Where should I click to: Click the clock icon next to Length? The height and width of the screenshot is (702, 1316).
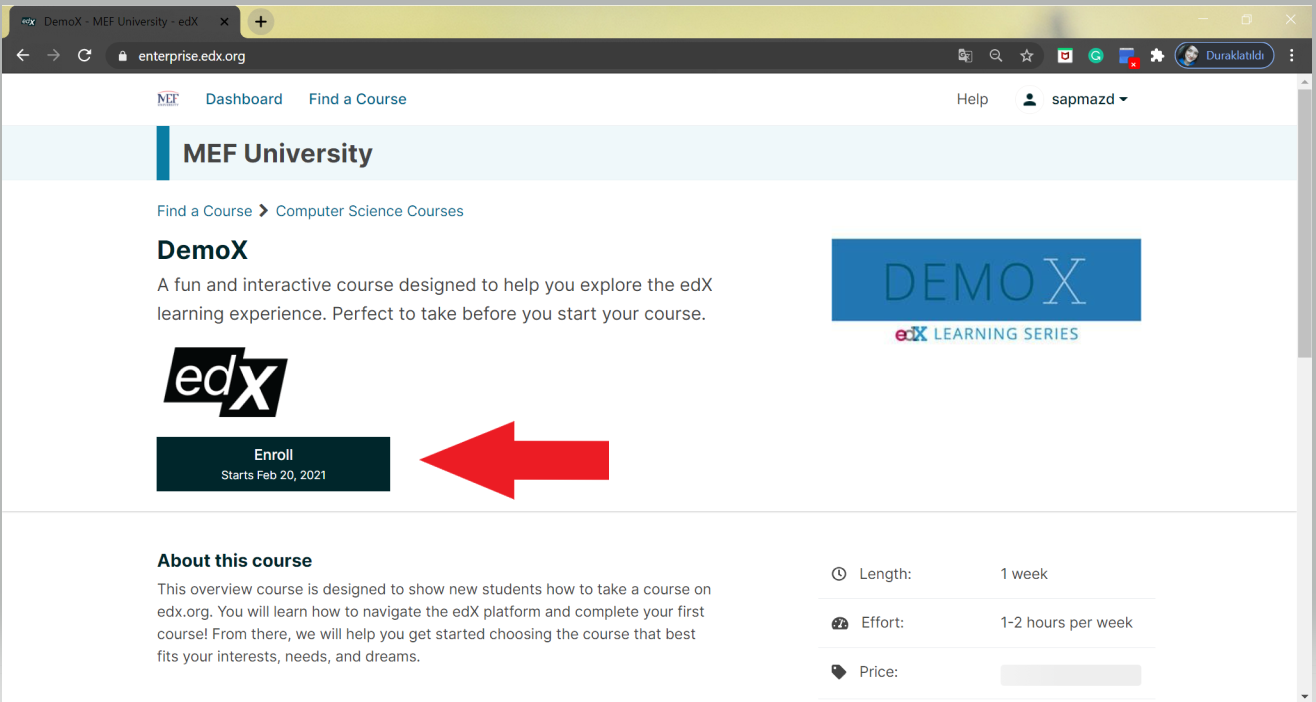(839, 574)
